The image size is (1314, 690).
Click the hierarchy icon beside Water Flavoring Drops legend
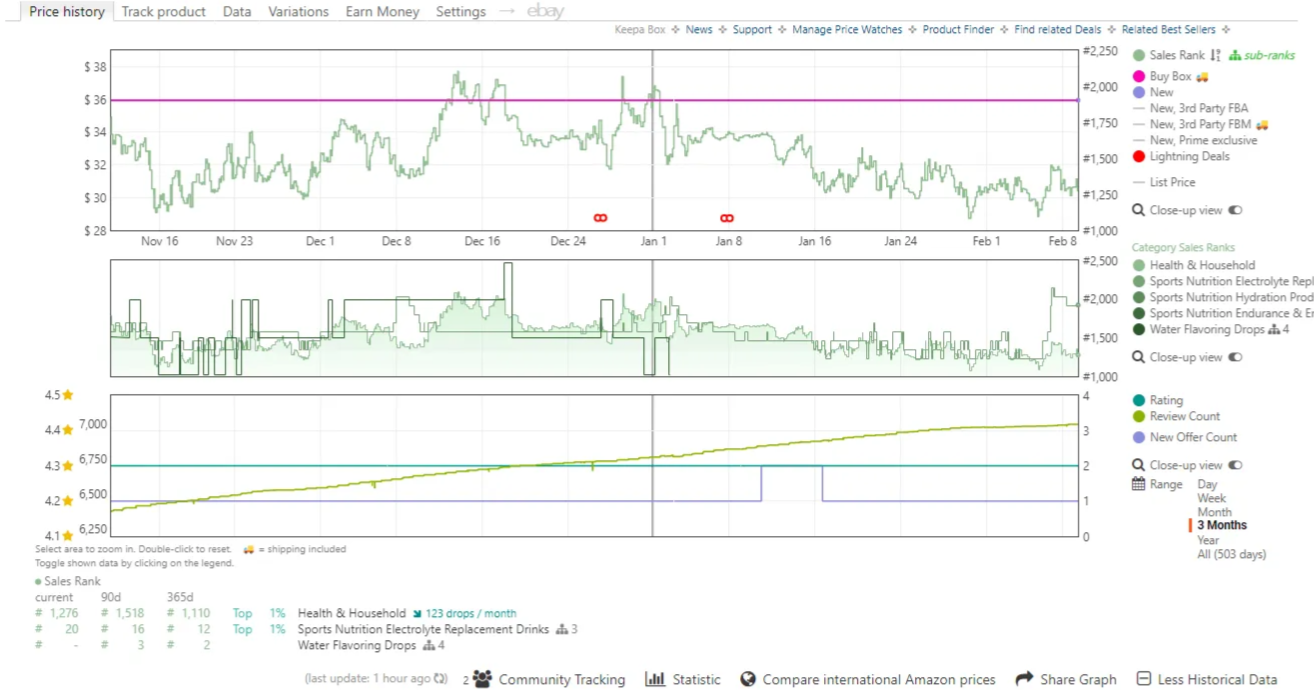(x=1274, y=329)
